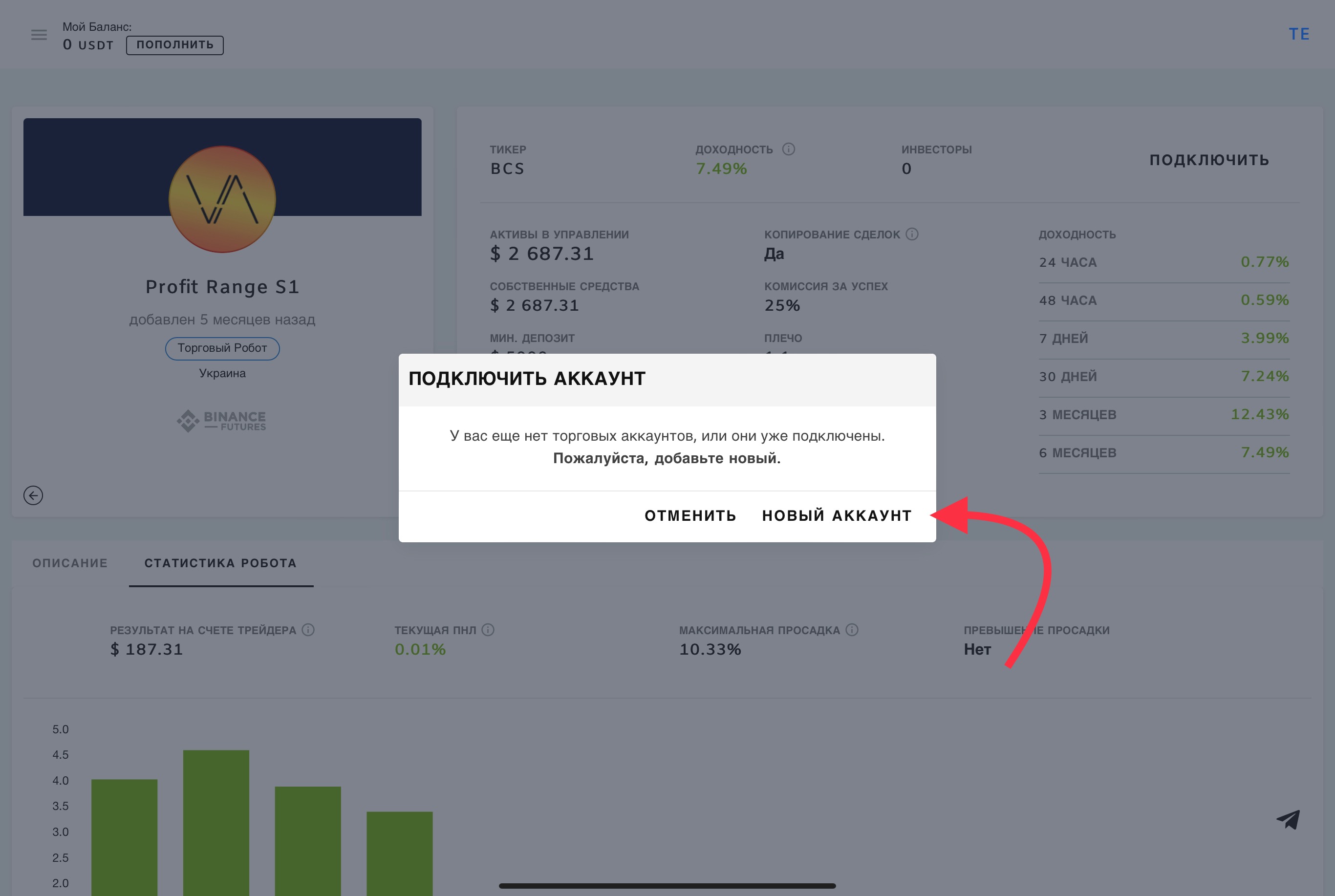Click info icon next to Текущая ПНЛ

click(x=488, y=630)
